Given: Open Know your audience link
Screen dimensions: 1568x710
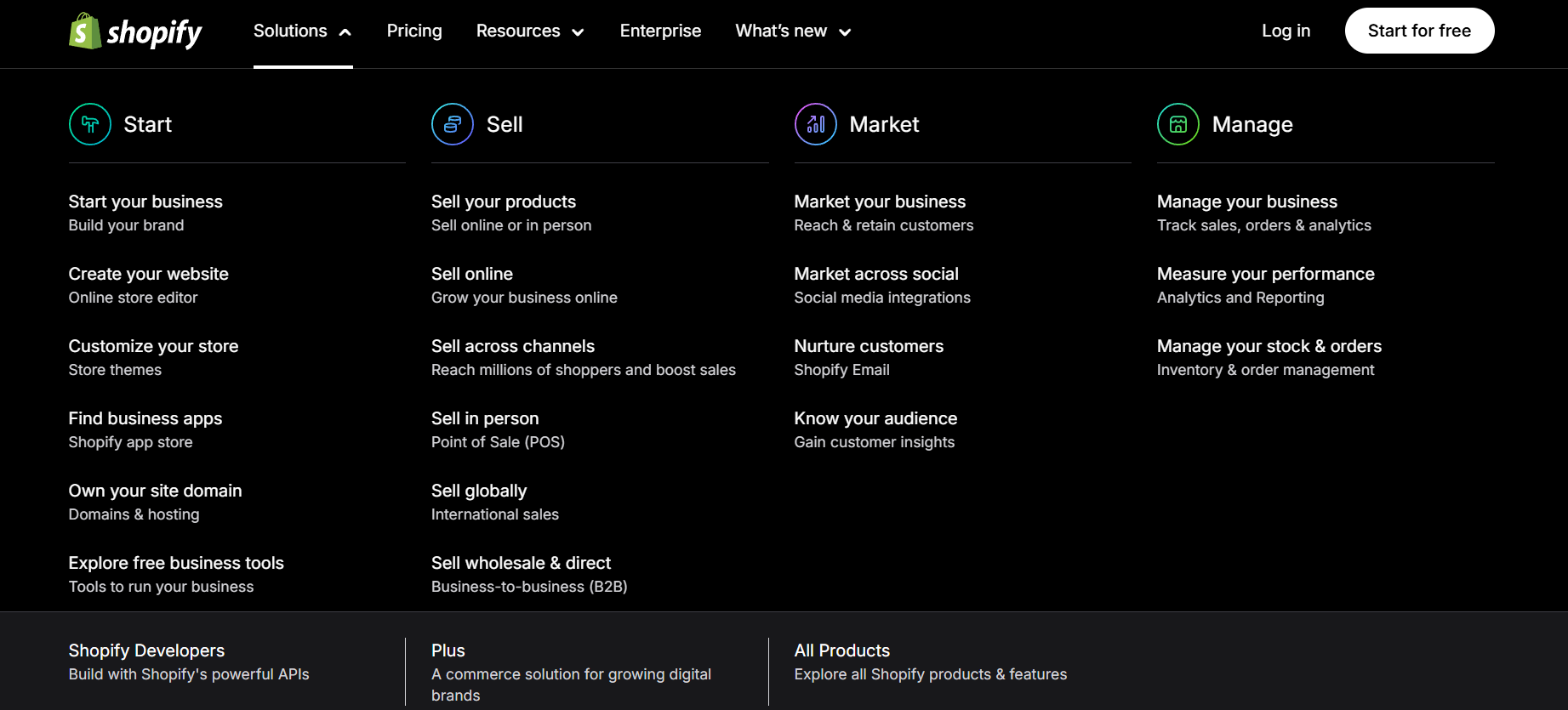Looking at the screenshot, I should [875, 418].
